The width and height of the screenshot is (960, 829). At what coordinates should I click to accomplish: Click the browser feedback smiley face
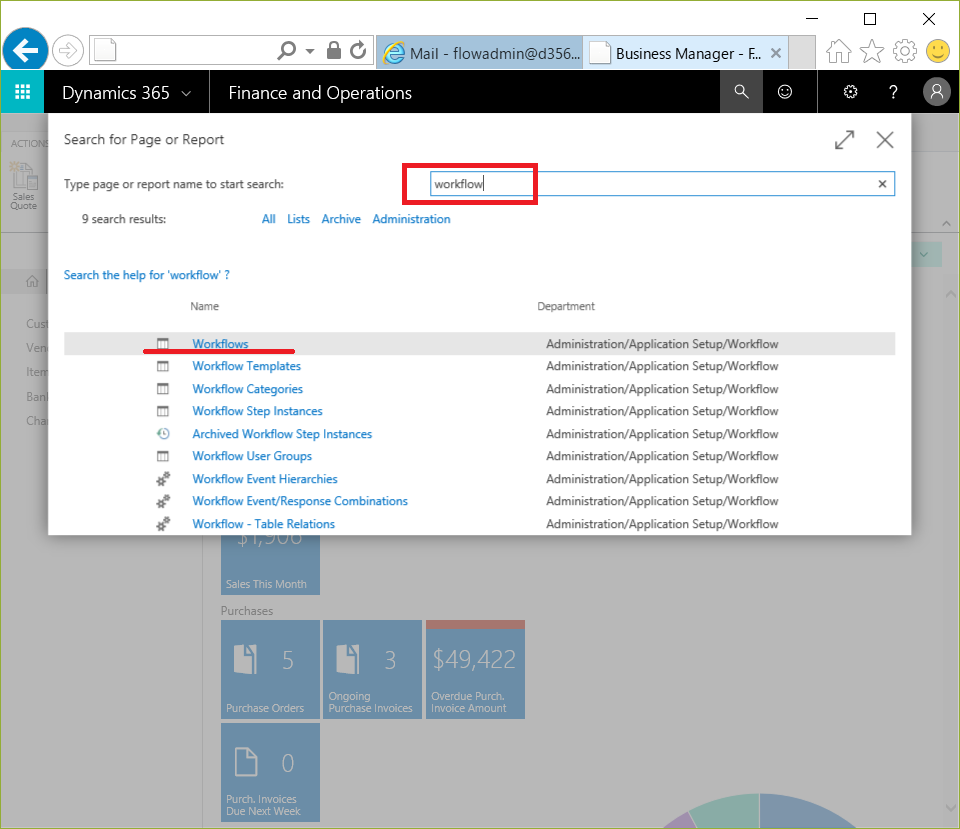click(937, 51)
